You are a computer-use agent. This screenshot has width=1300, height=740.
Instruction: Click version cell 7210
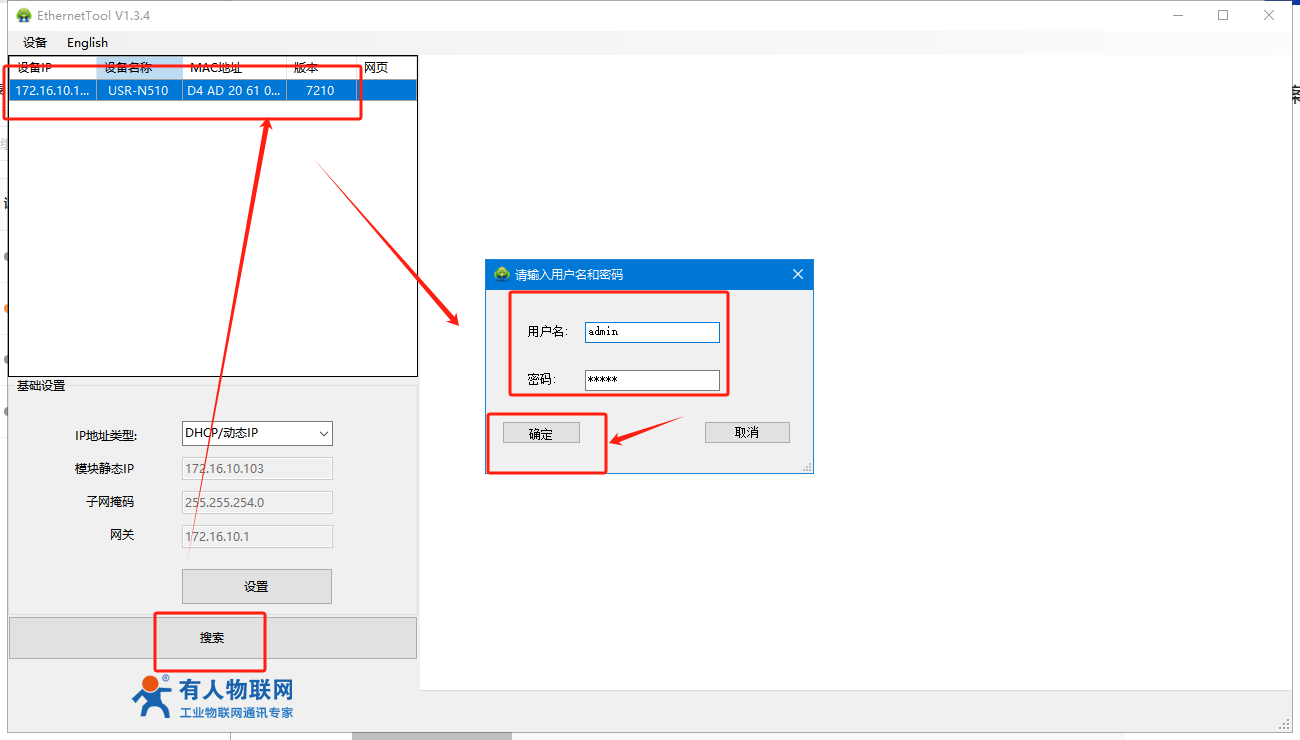(321, 90)
